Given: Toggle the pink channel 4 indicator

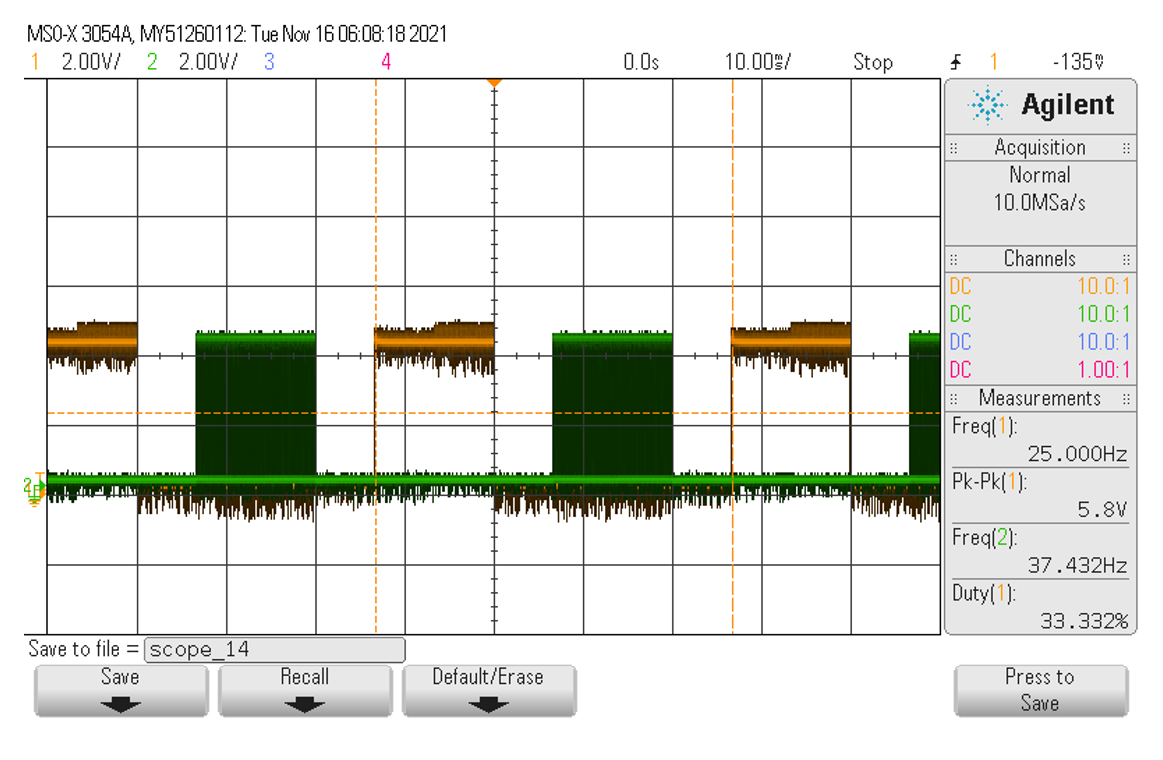Looking at the screenshot, I should [385, 62].
